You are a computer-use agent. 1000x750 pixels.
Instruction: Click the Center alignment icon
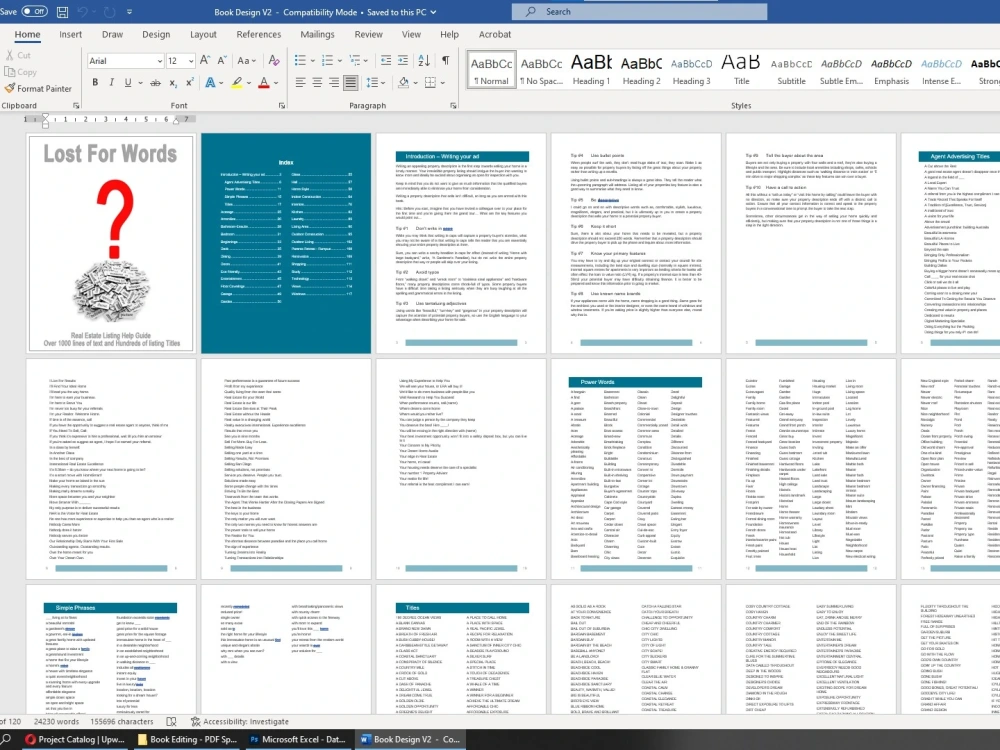[317, 82]
